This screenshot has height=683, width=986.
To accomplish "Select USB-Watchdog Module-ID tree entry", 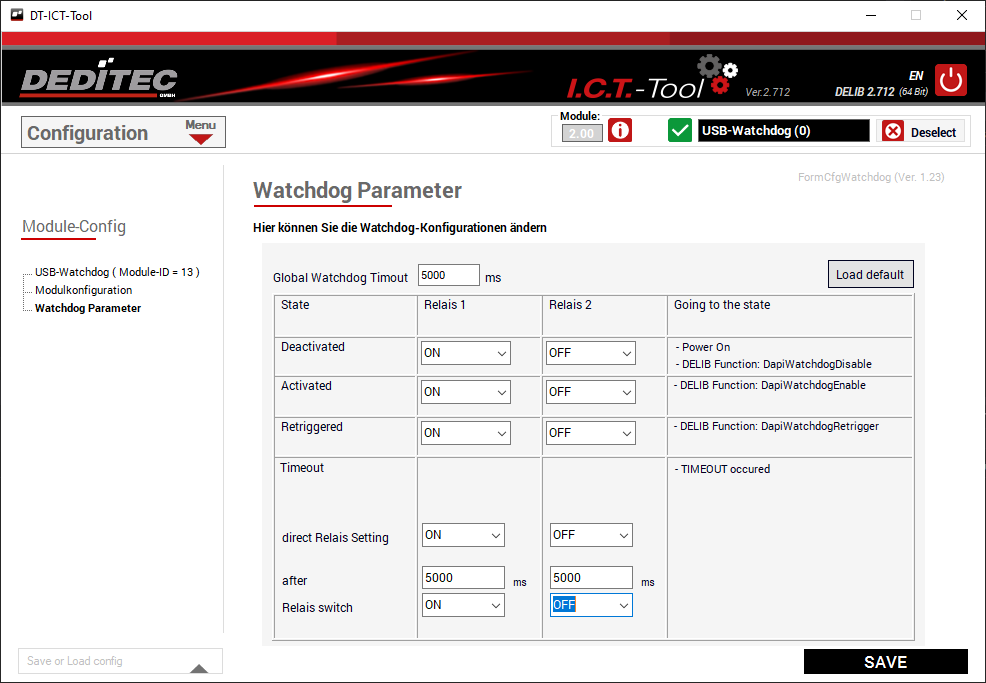I will pyautogui.click(x=117, y=272).
